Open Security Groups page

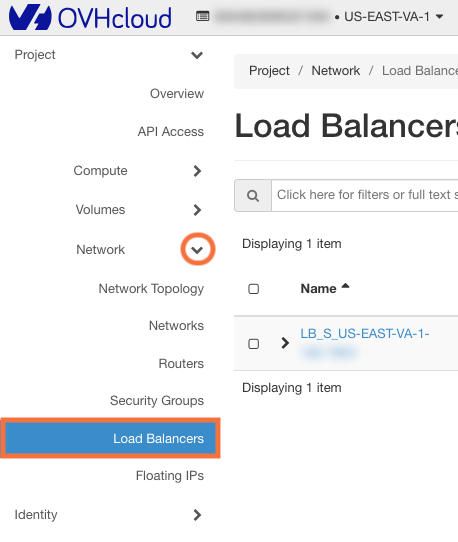157,401
